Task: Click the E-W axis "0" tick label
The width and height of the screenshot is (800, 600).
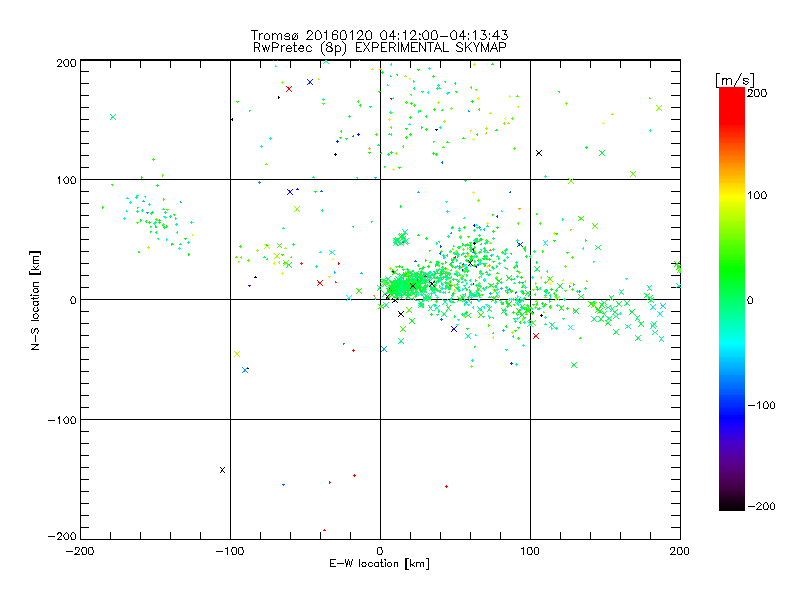Action: (380, 551)
